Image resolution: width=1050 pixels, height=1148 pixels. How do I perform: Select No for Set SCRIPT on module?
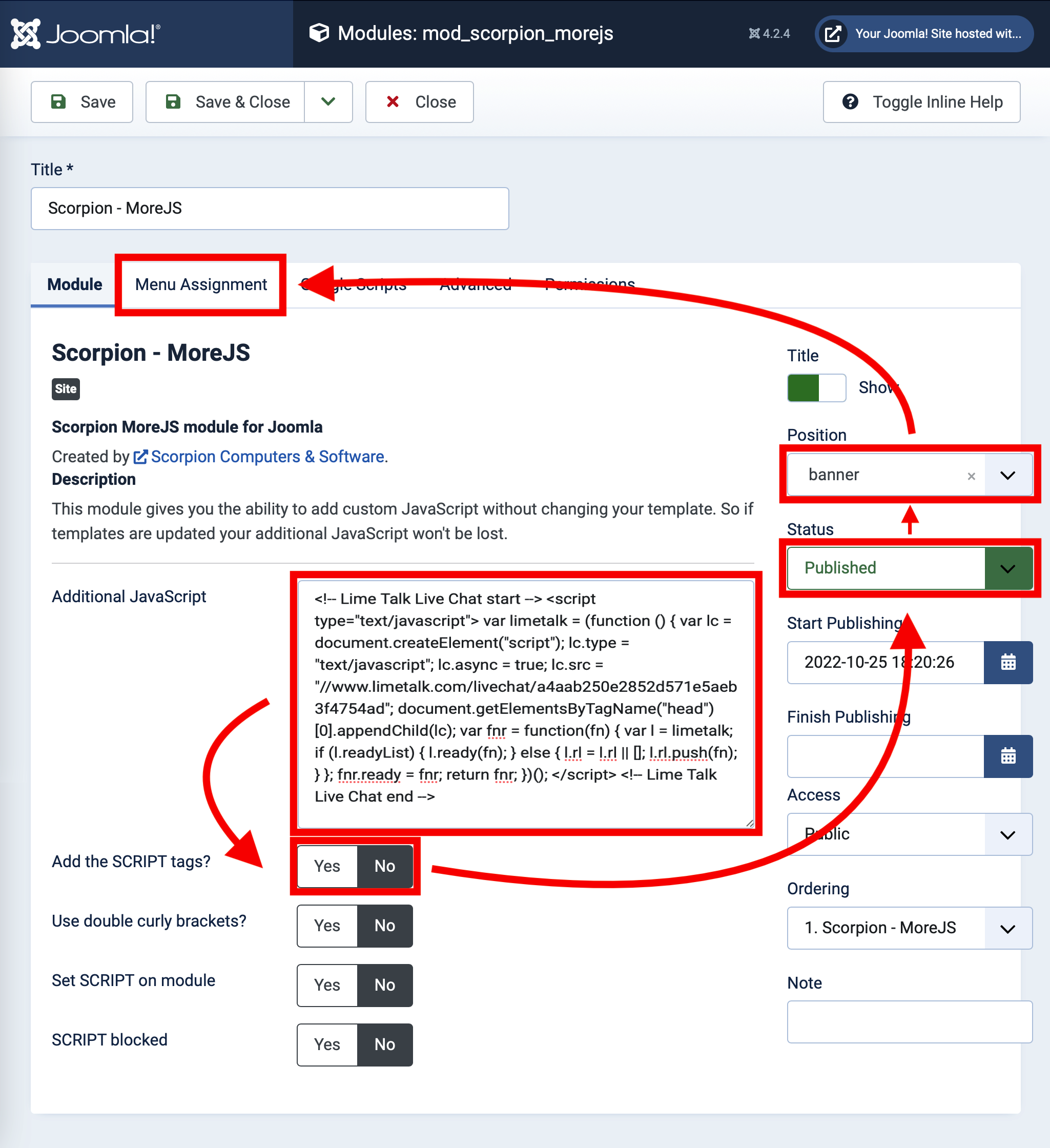[x=385, y=985]
